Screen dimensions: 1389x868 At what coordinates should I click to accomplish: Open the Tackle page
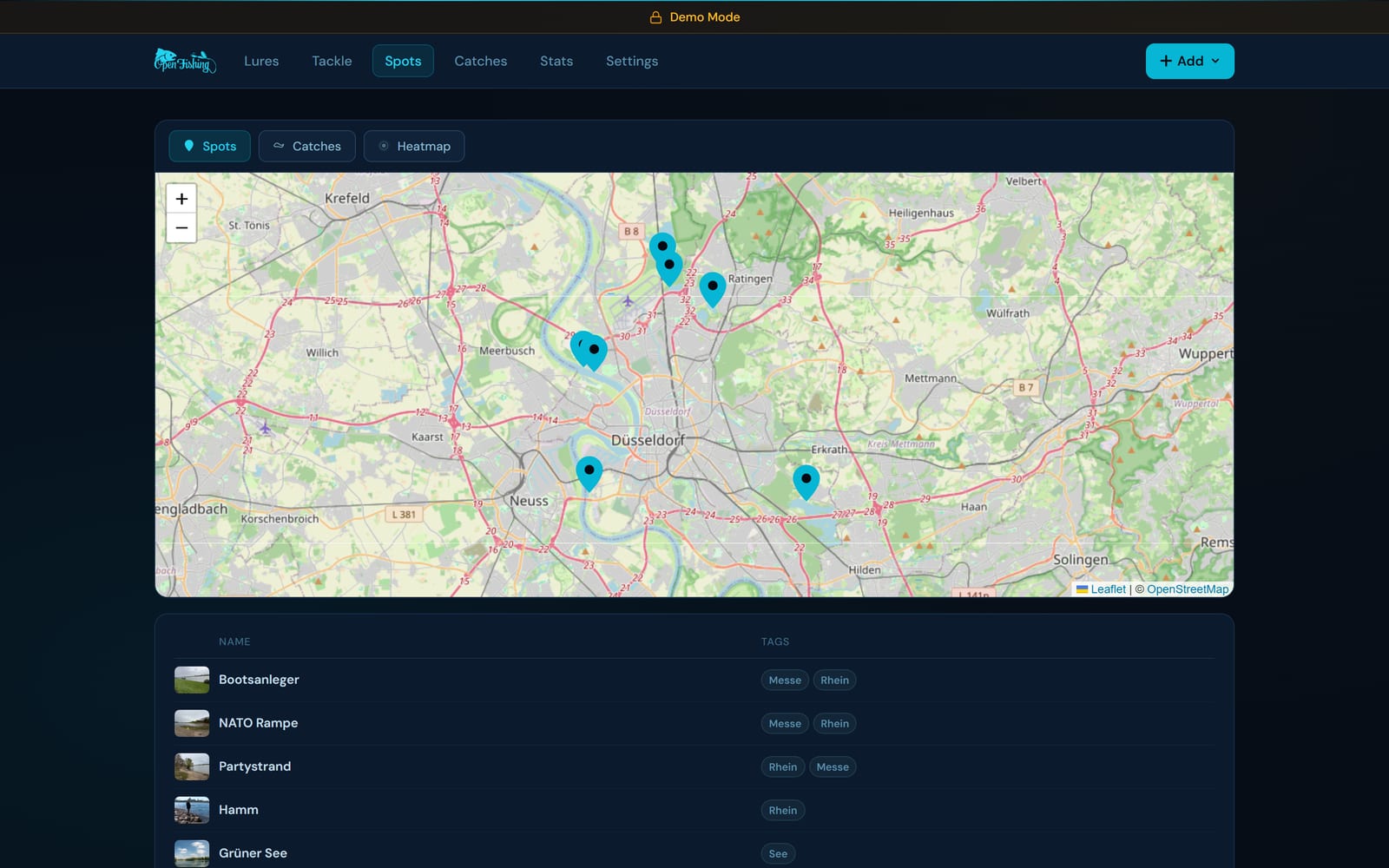click(332, 61)
